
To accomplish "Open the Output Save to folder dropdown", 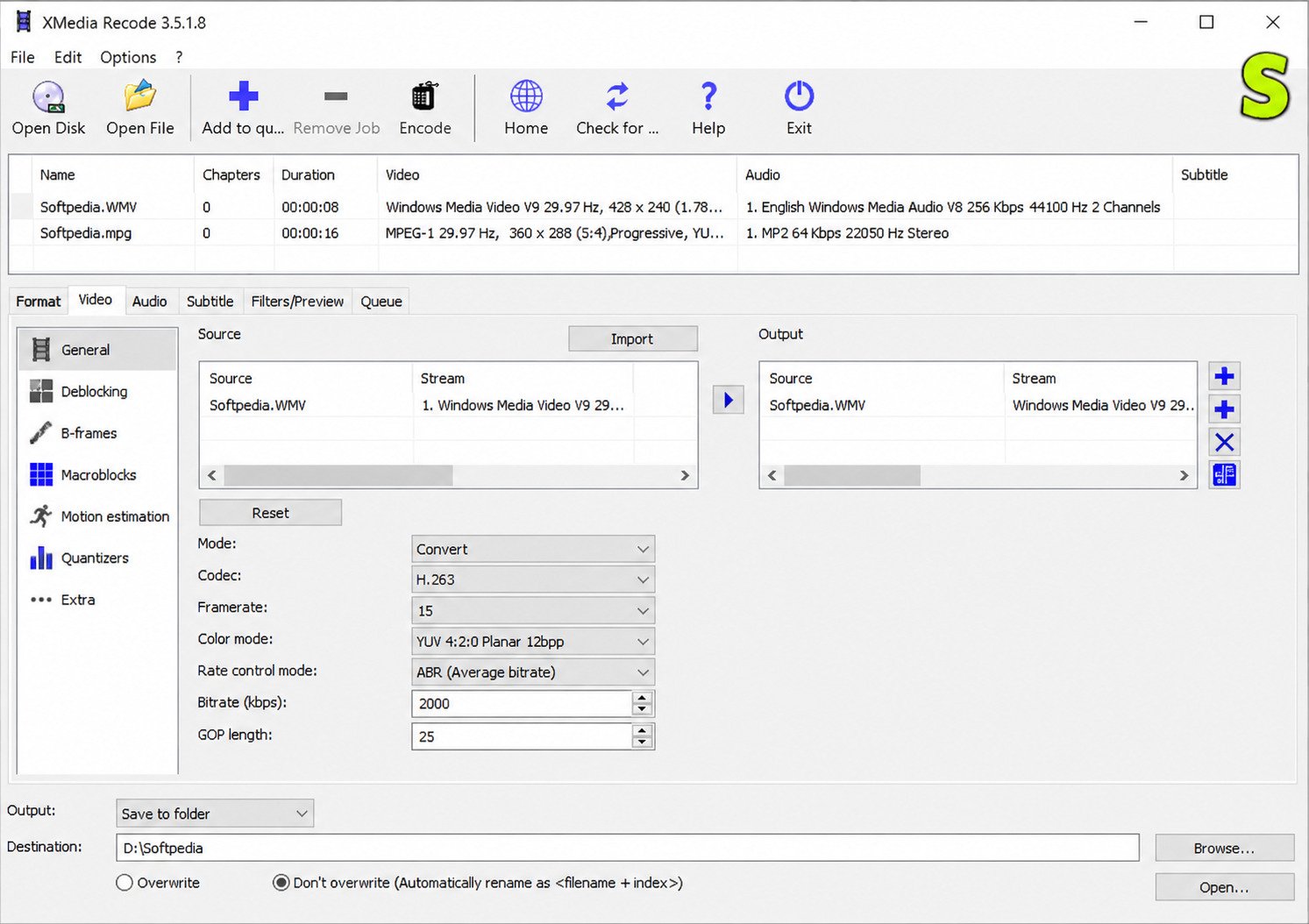I will point(215,814).
